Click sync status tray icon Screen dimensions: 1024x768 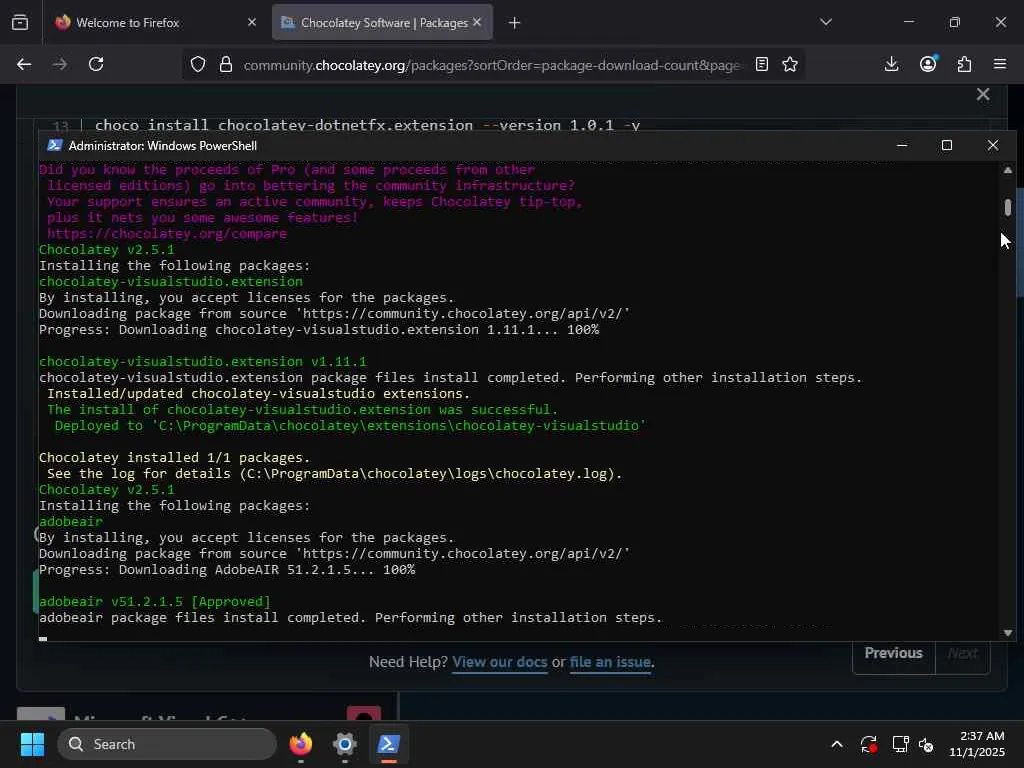(x=869, y=744)
